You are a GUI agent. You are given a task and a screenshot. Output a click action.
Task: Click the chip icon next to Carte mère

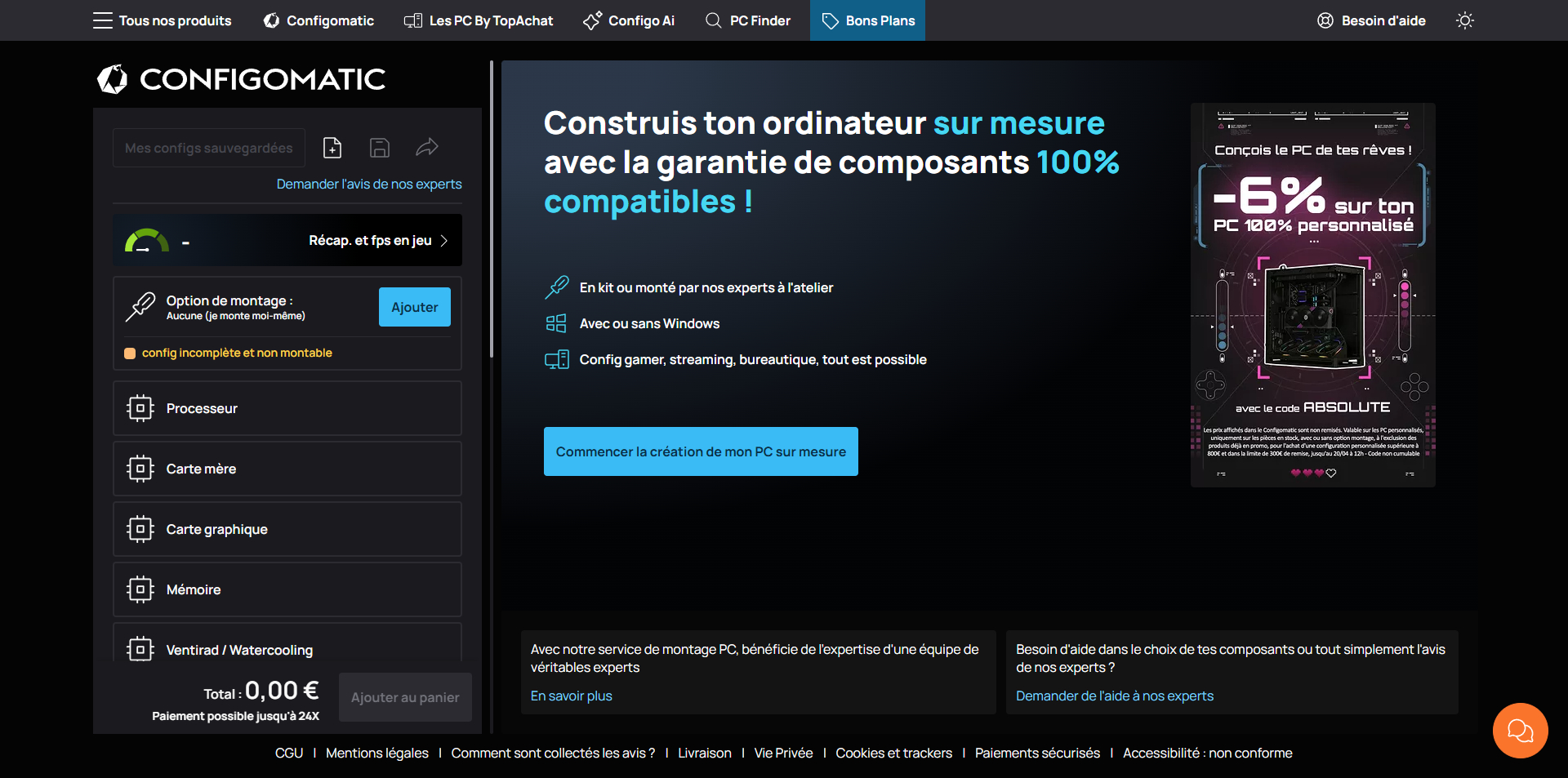click(140, 469)
